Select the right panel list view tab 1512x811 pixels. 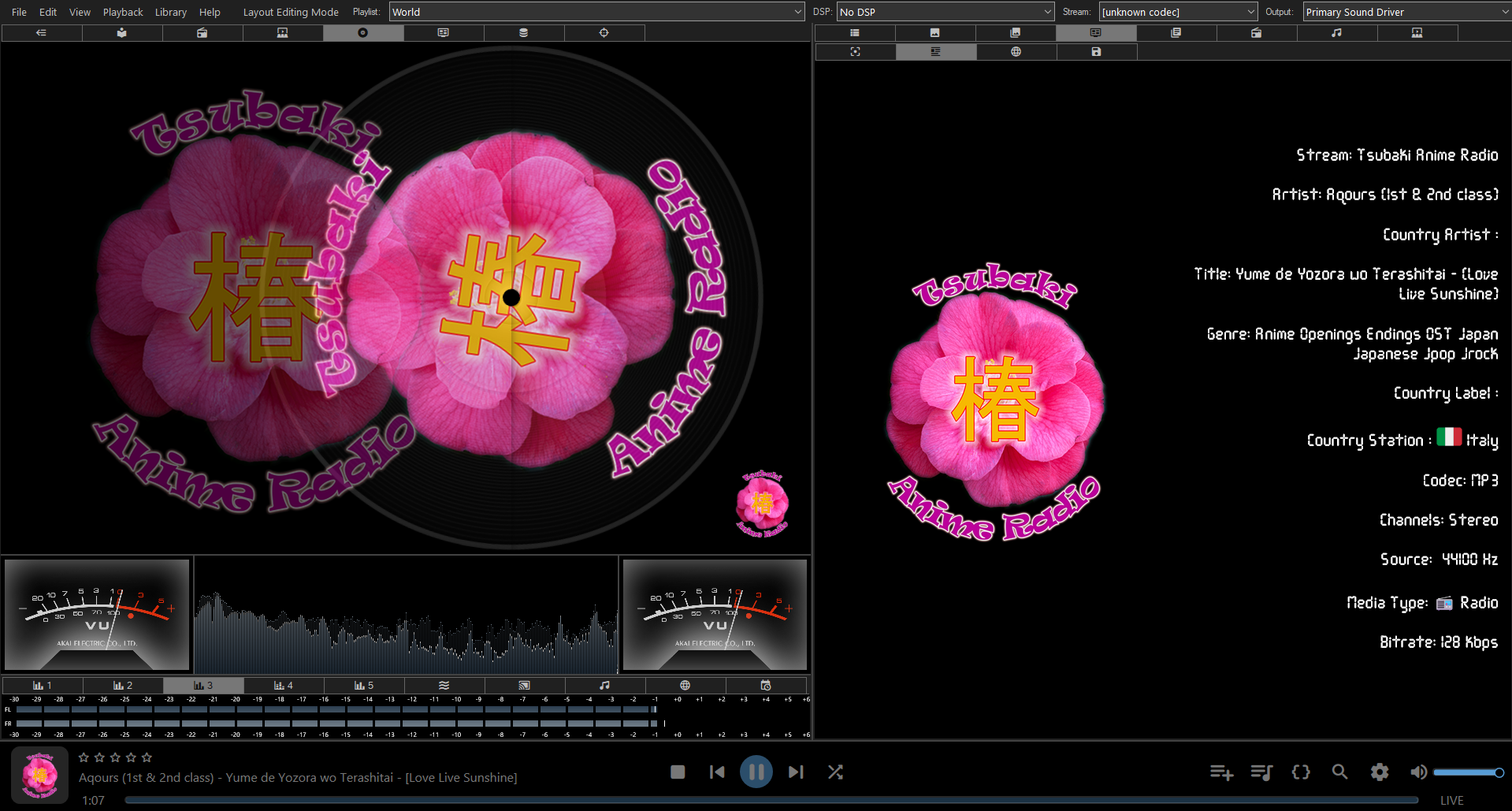click(855, 32)
